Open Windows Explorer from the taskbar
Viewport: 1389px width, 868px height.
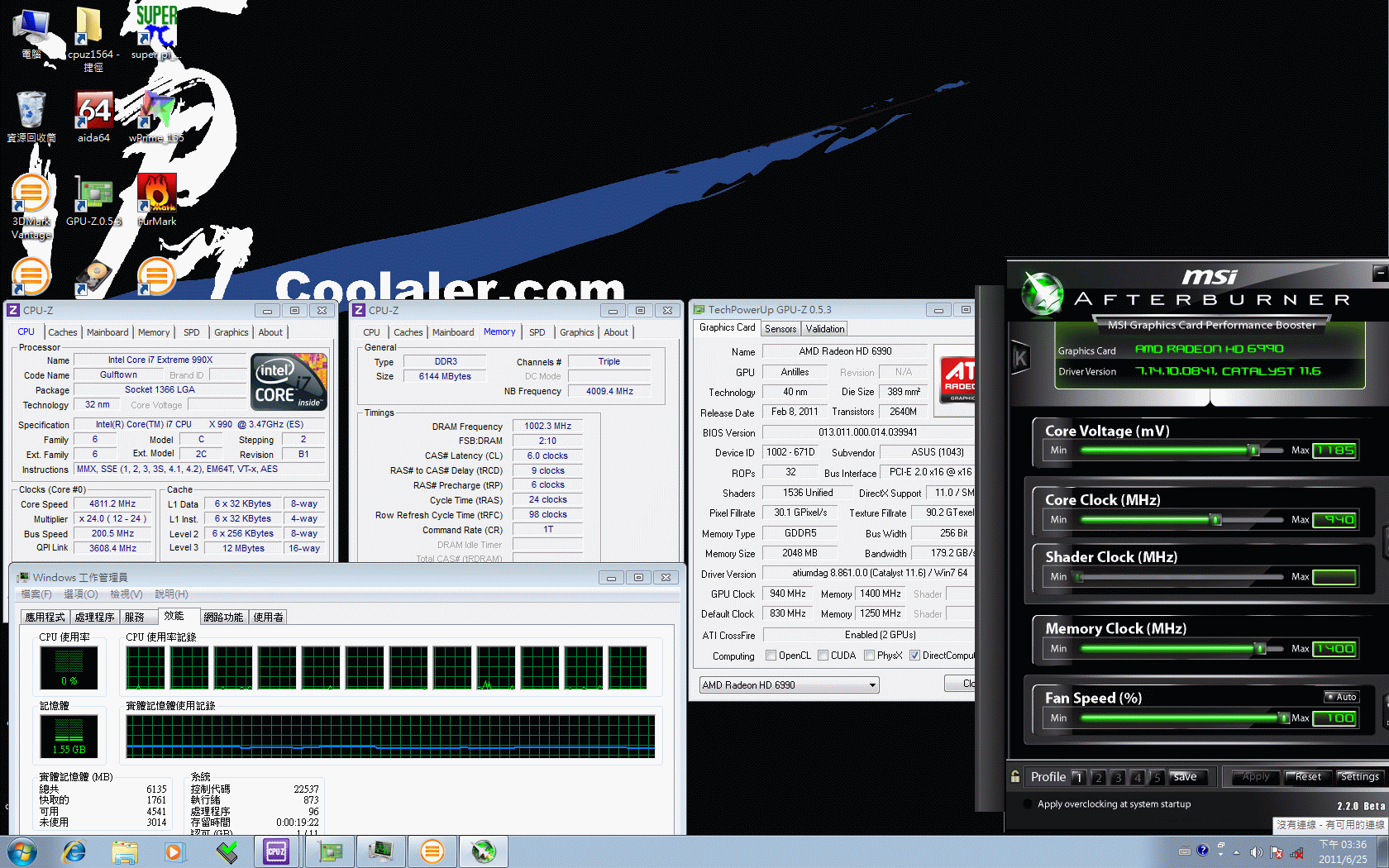coord(125,851)
